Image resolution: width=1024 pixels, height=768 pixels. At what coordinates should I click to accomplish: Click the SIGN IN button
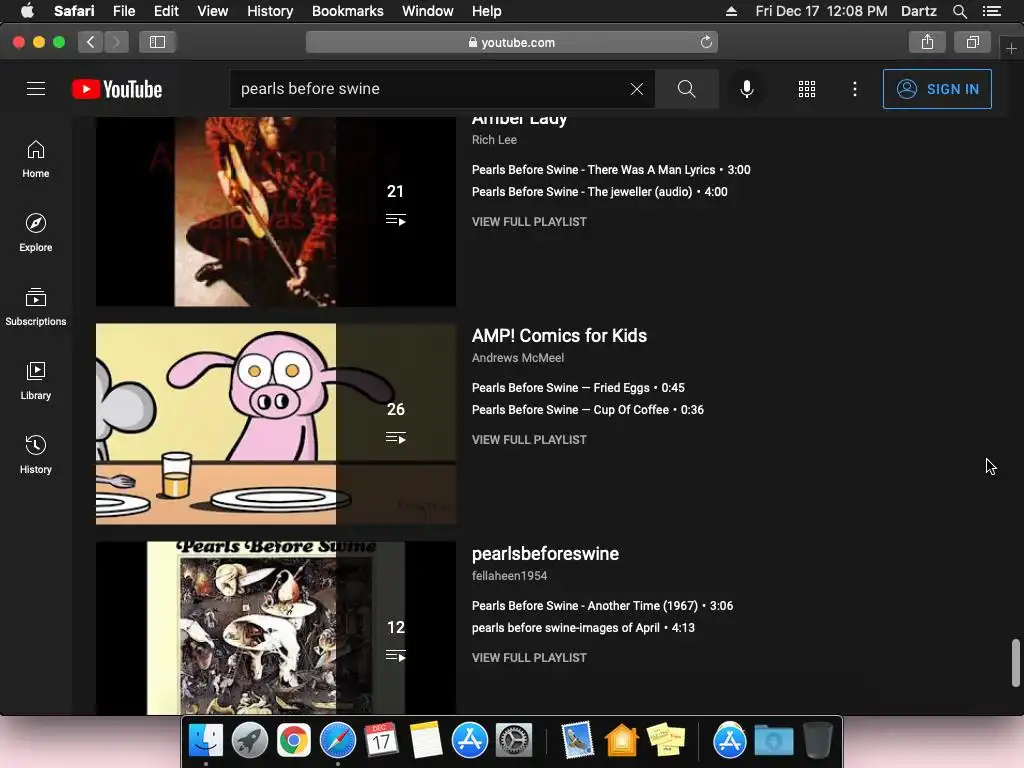(937, 89)
